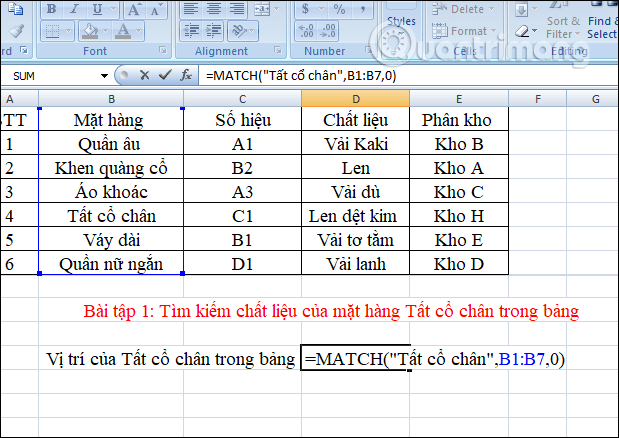The image size is (619, 438).
Task: Click the 'Số hiệu' header cell
Action: (x=242, y=120)
